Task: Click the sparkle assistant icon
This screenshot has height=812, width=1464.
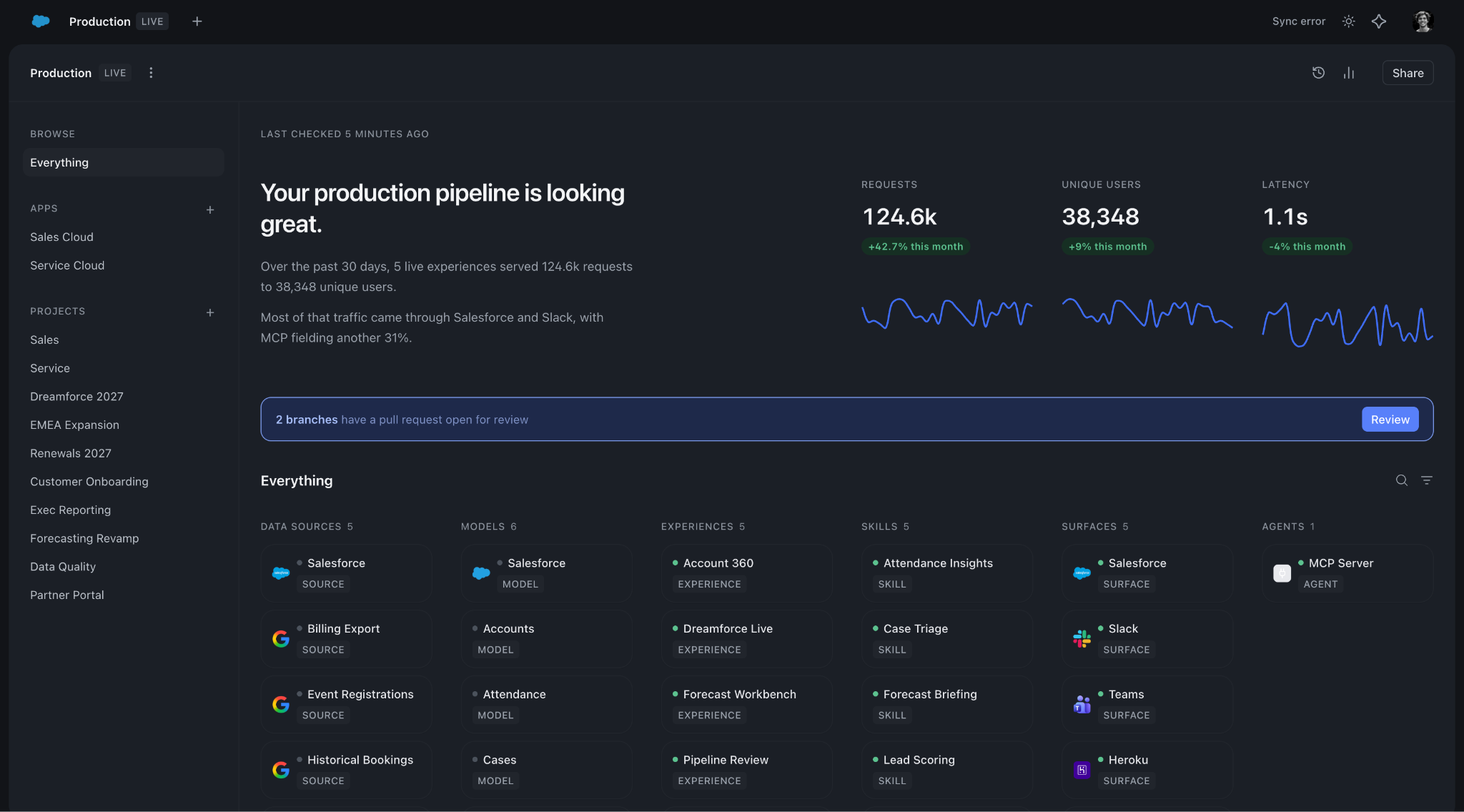Action: 1379,21
